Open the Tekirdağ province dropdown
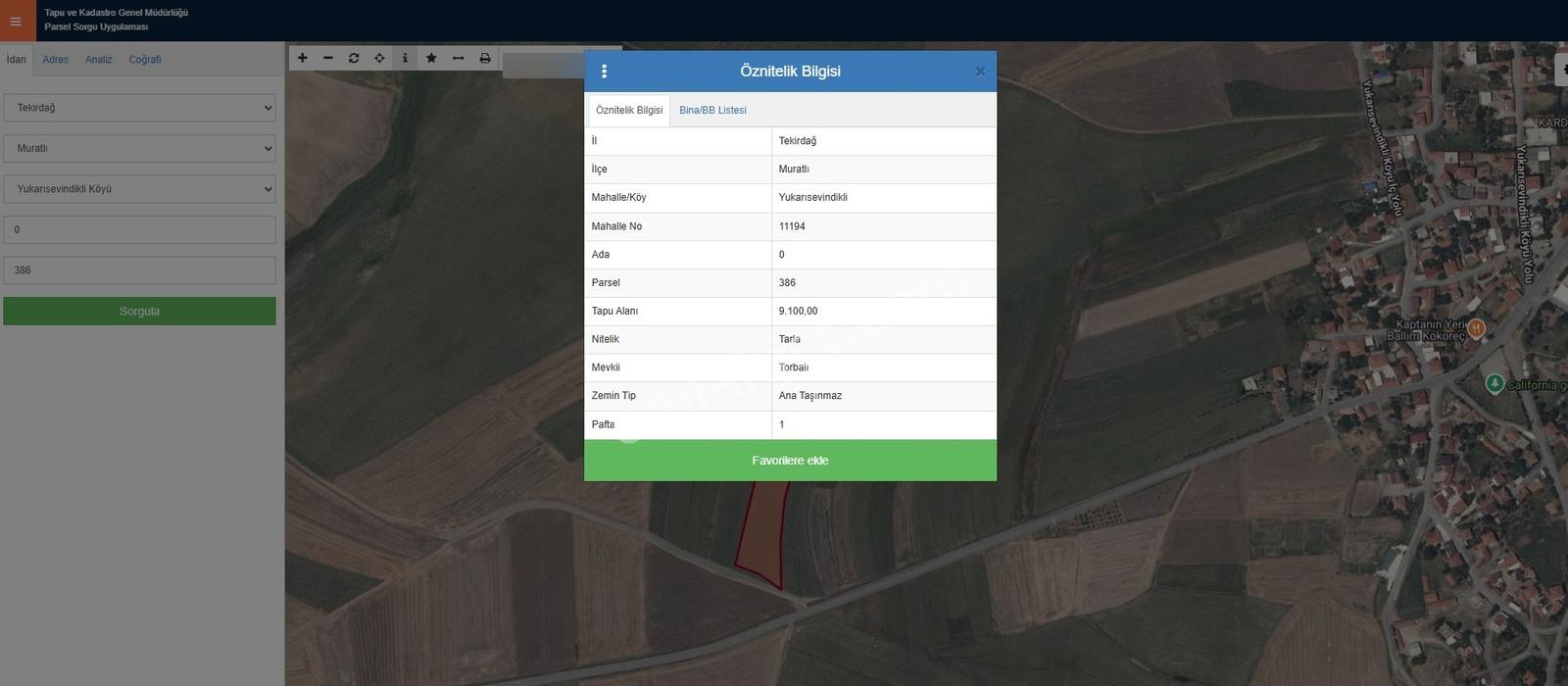The width and height of the screenshot is (1568, 686). point(139,108)
